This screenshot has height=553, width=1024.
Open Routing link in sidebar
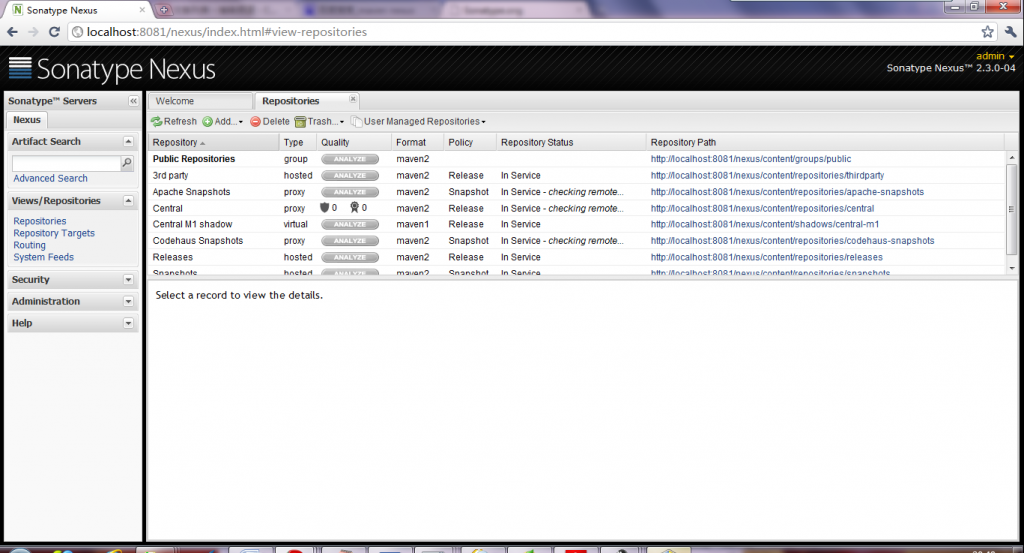pos(29,245)
